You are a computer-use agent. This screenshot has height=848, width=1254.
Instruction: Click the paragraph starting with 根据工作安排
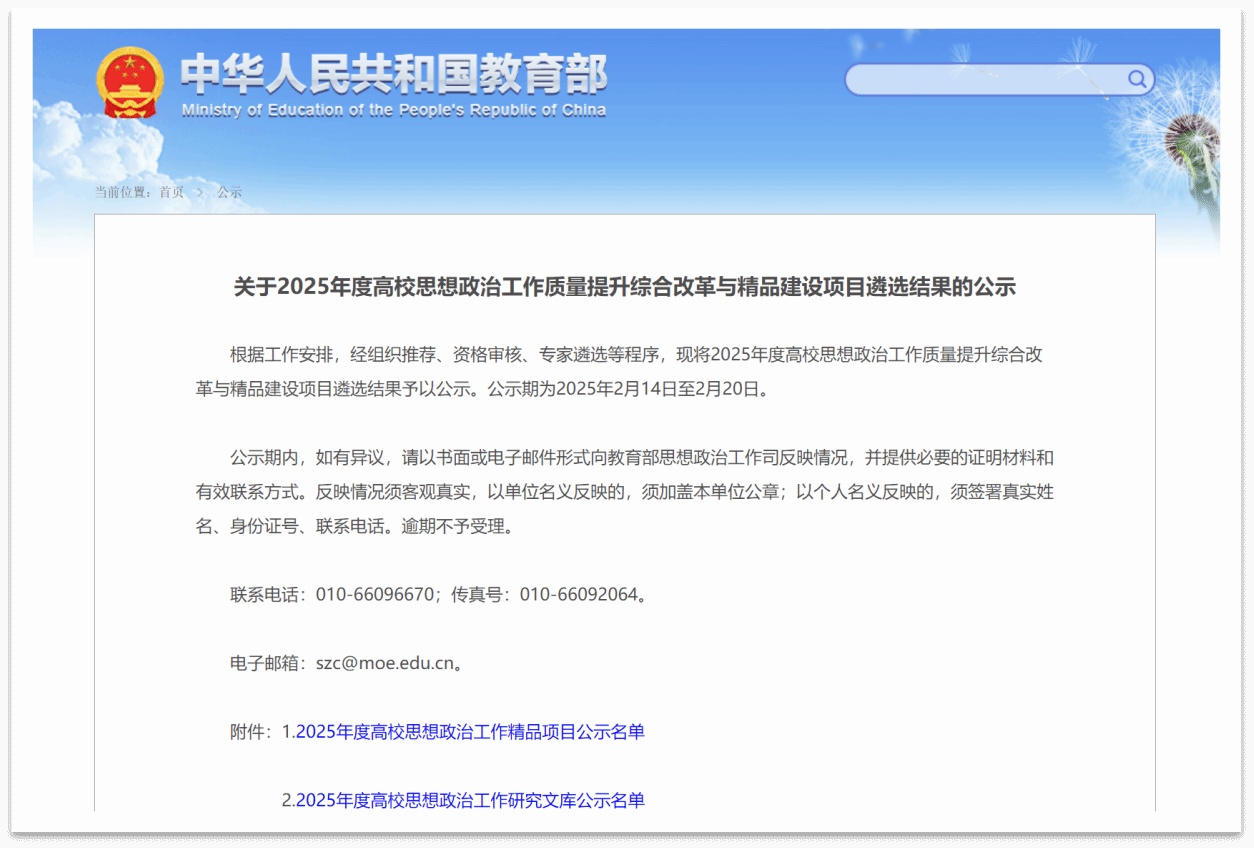(624, 372)
